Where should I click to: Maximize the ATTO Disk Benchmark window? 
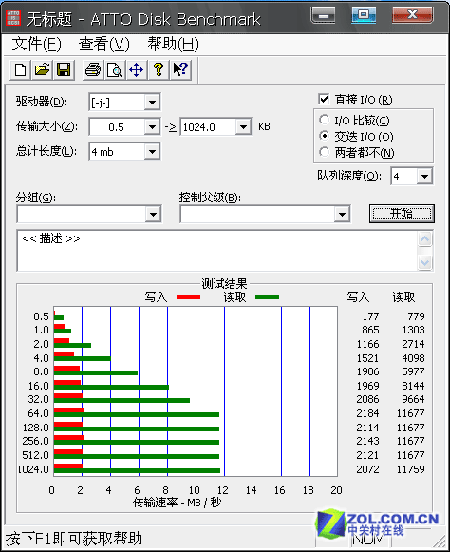[363, 15]
